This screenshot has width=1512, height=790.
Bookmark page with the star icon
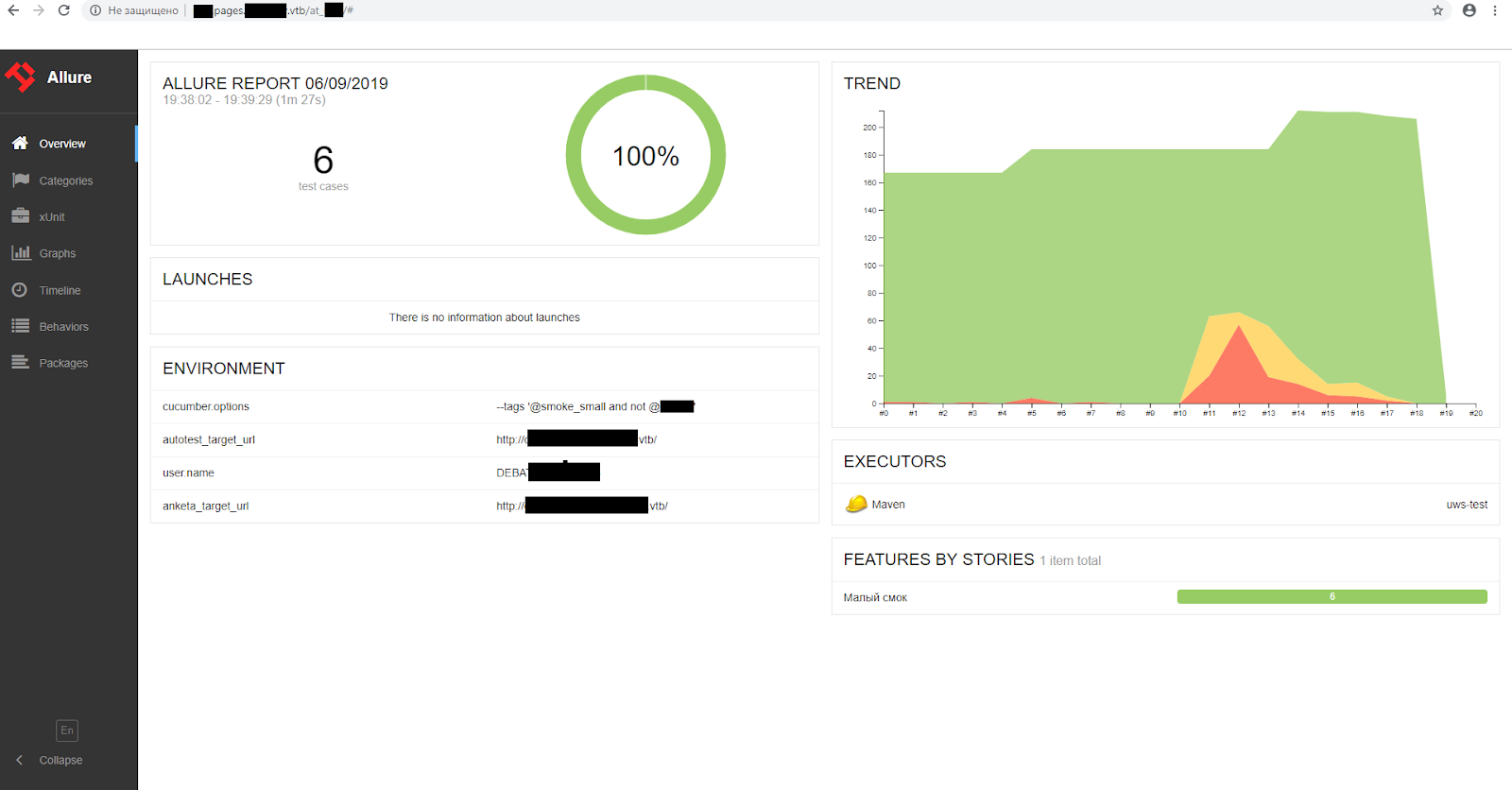(x=1437, y=10)
